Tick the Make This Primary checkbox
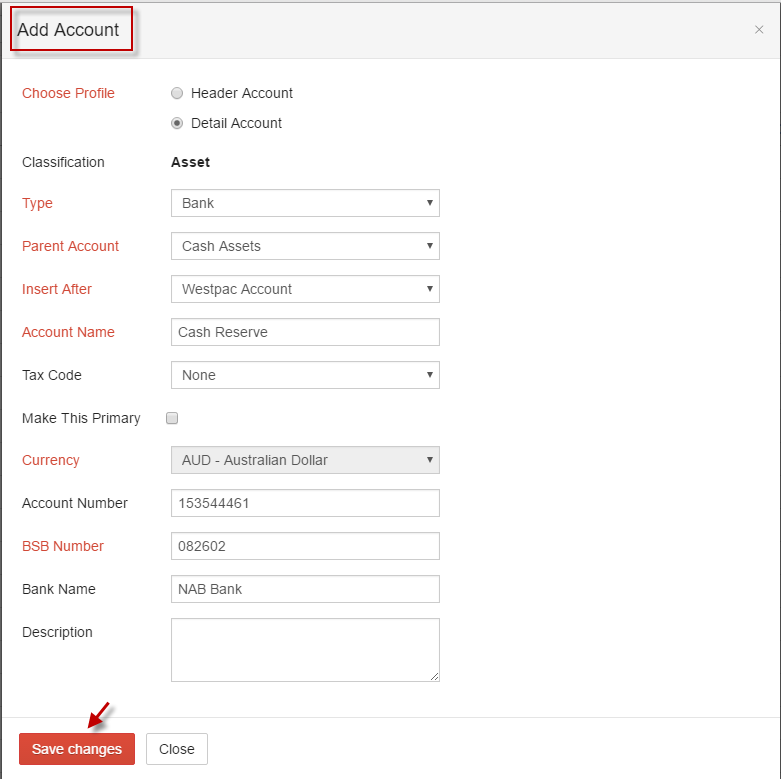Viewport: 781px width, 779px height. pos(172,418)
